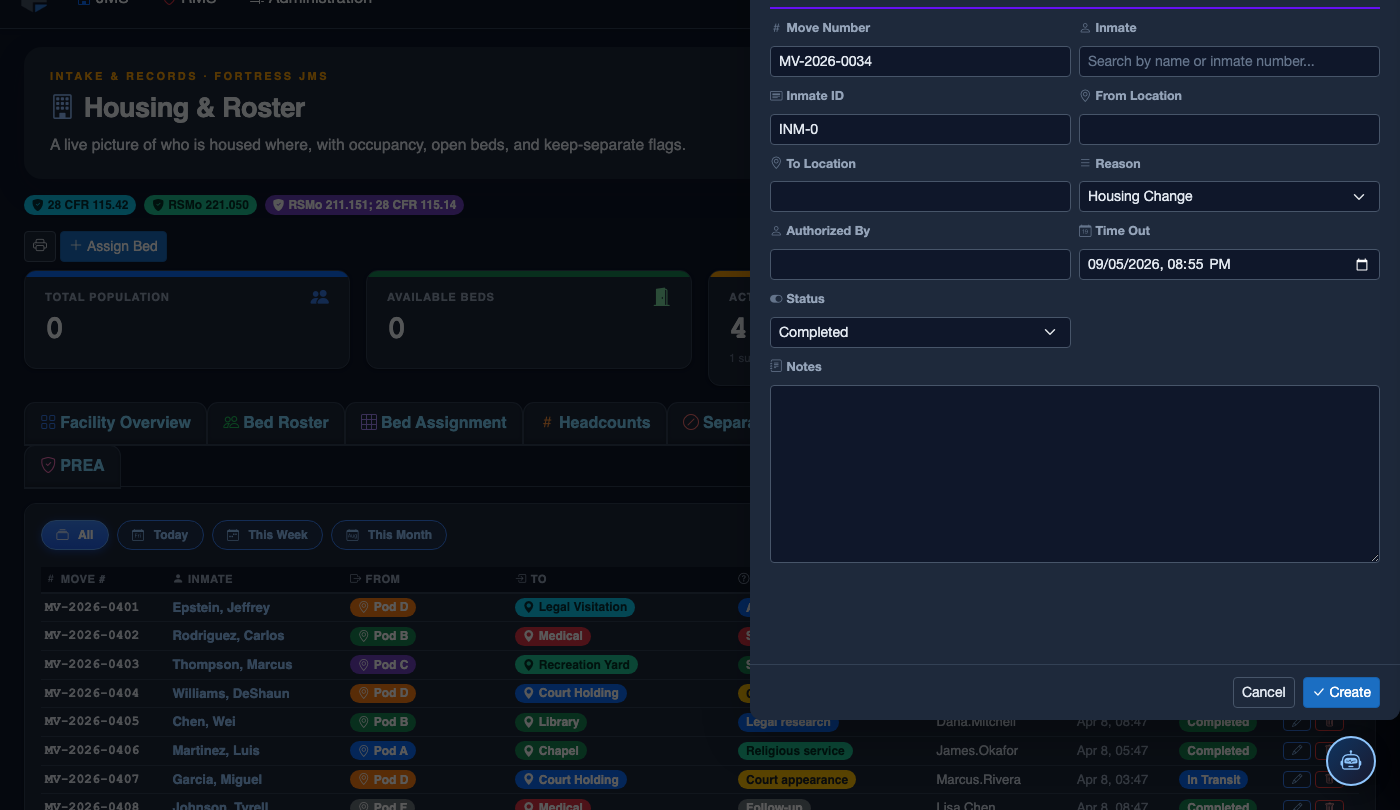Click the INMATE column header
1400x810 pixels.
(203, 579)
